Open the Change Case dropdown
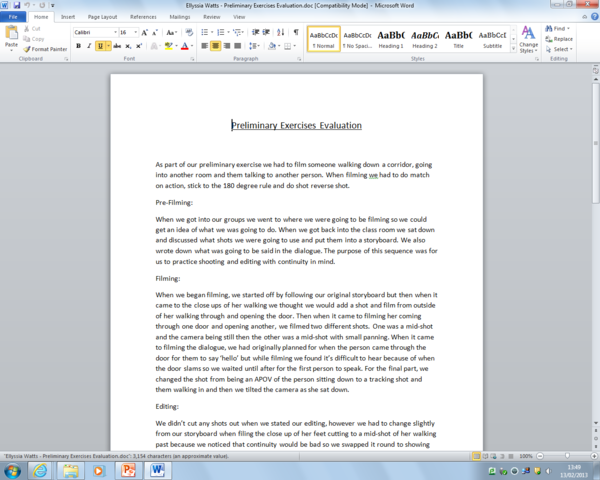The image size is (600, 480). click(171, 33)
